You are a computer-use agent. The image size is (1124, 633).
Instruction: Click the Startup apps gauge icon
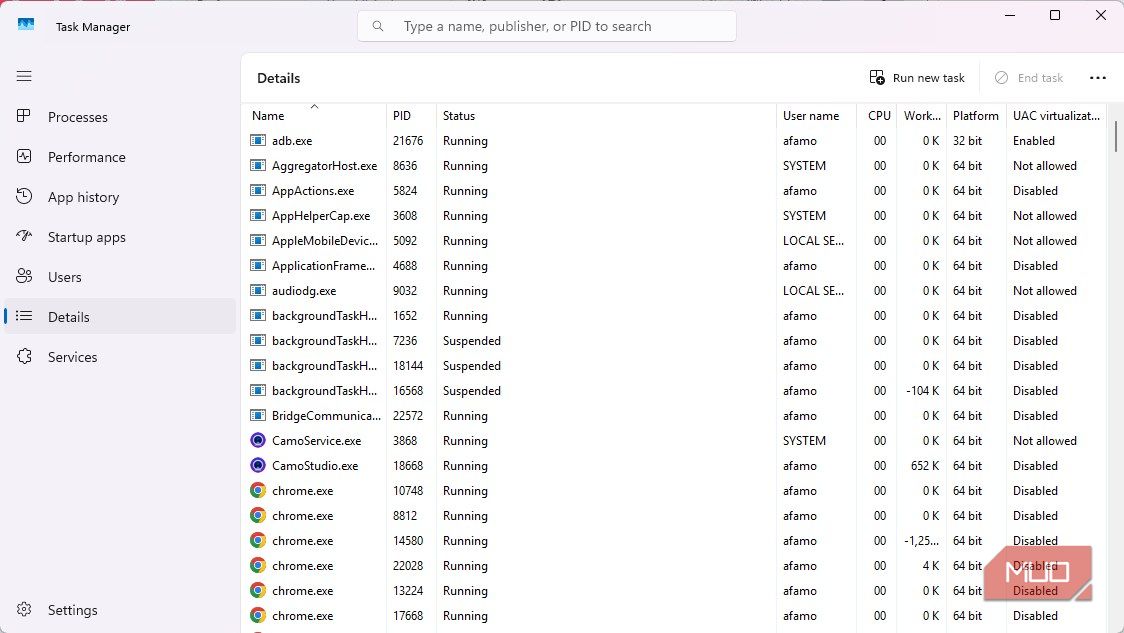24,236
